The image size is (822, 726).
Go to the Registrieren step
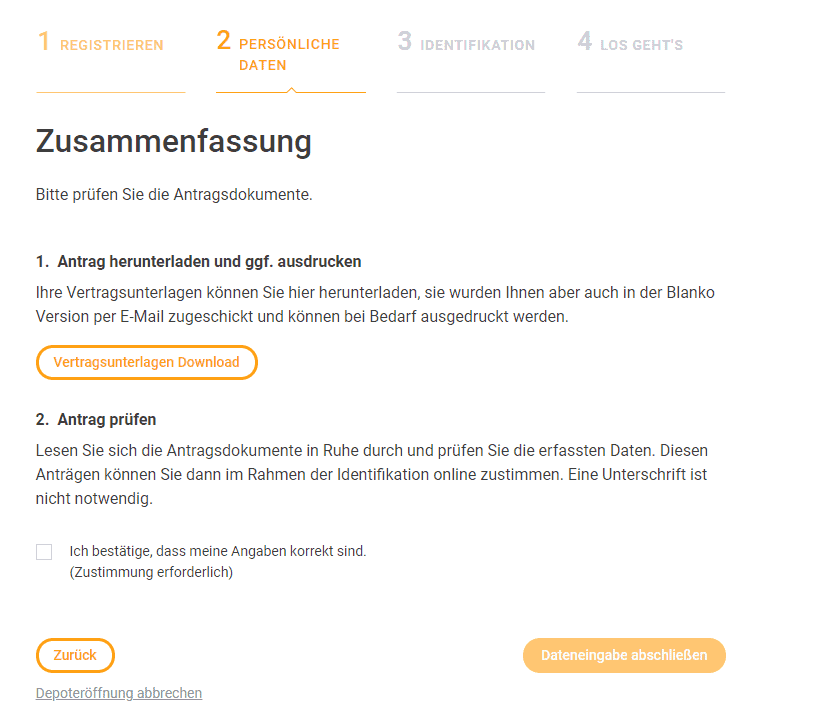112,46
